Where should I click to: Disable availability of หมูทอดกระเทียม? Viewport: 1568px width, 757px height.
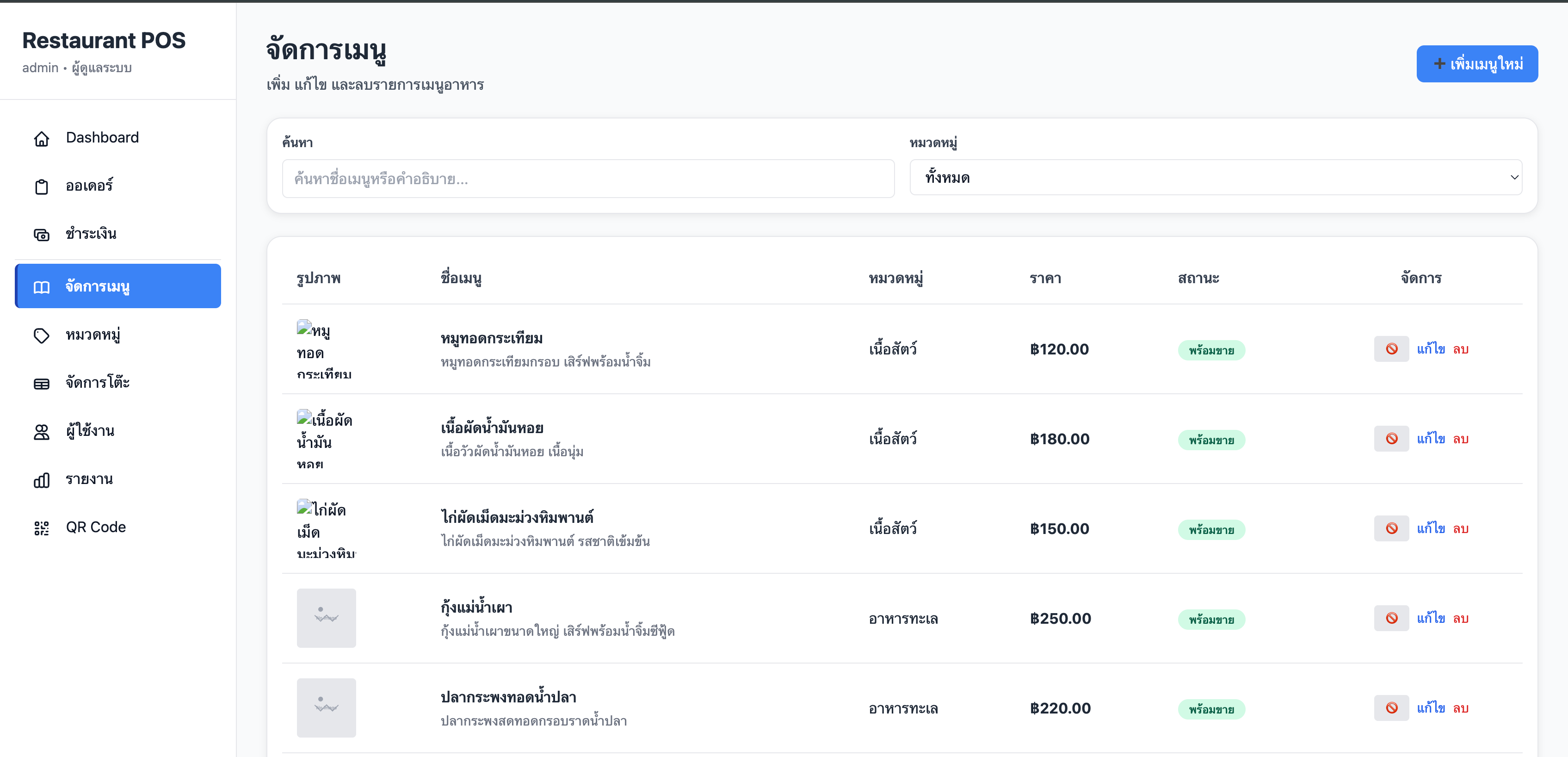[x=1391, y=349]
